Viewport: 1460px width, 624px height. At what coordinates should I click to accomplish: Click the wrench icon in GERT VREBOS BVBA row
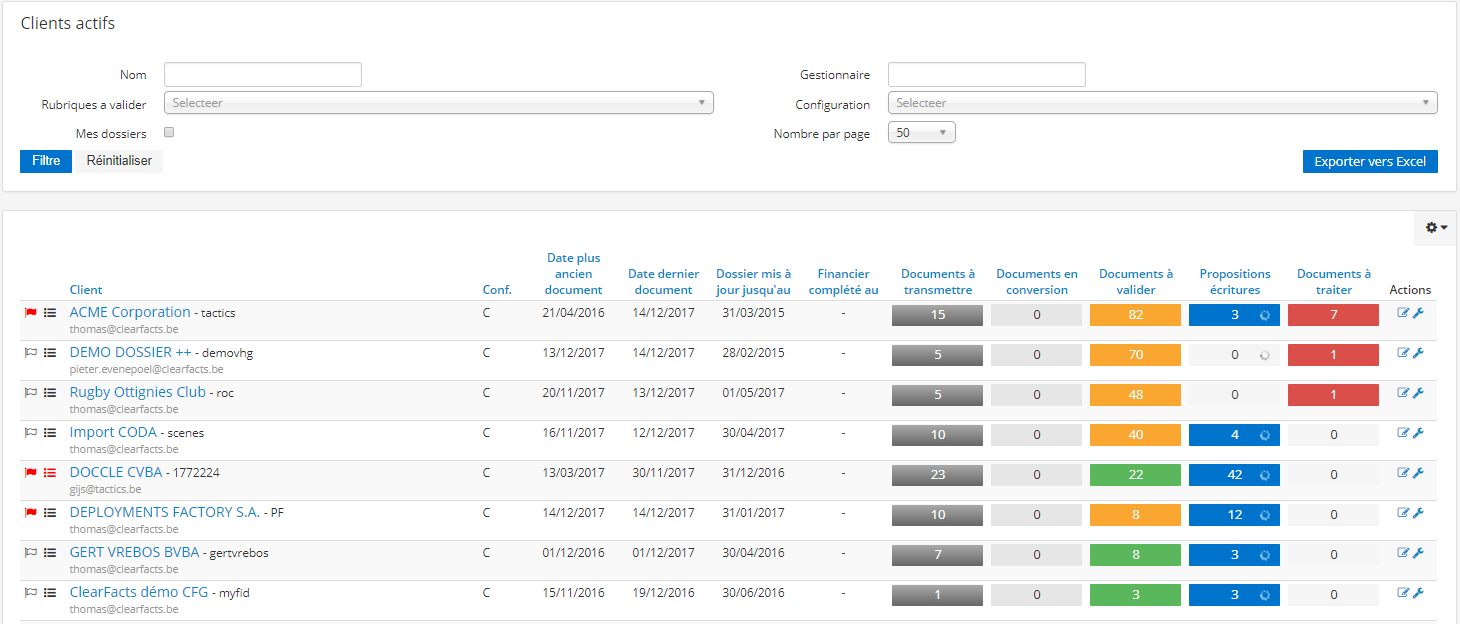(x=1418, y=553)
